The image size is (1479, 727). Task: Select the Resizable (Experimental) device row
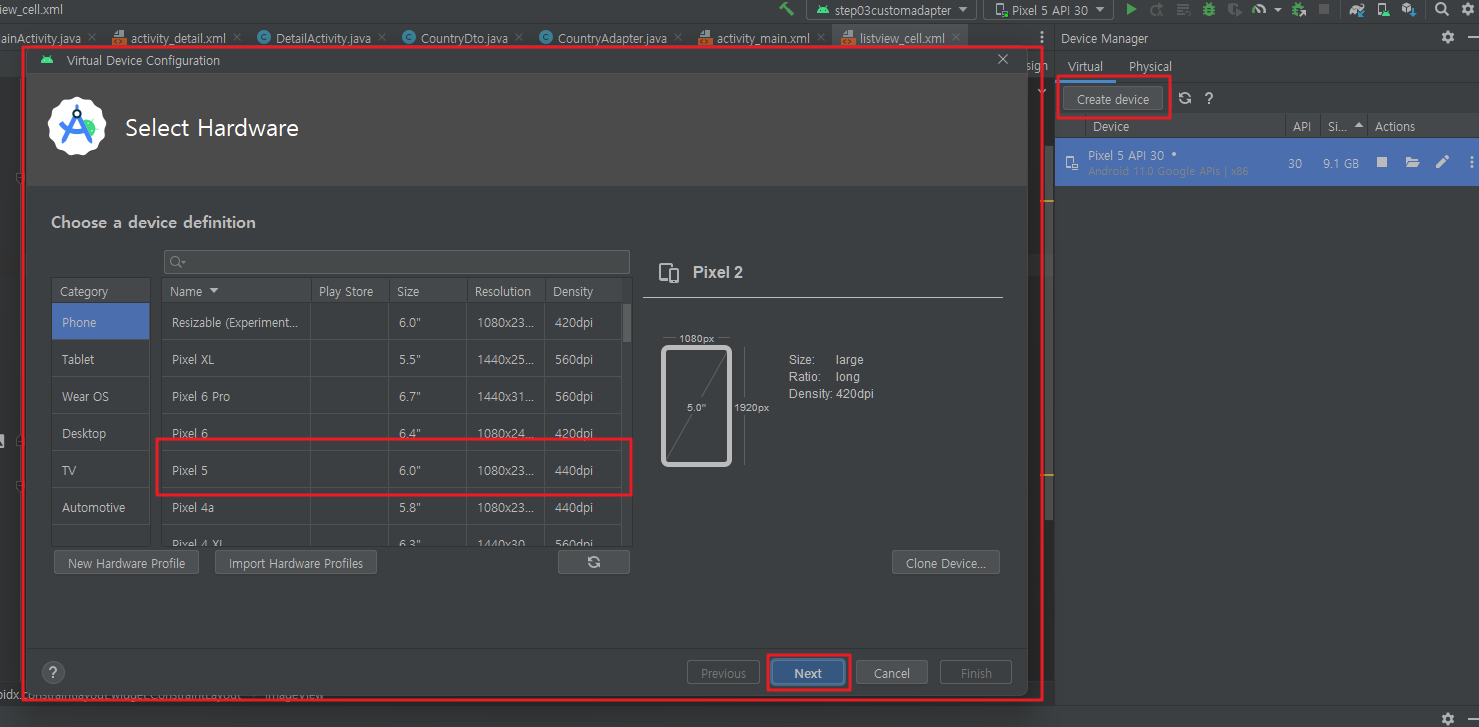click(392, 322)
